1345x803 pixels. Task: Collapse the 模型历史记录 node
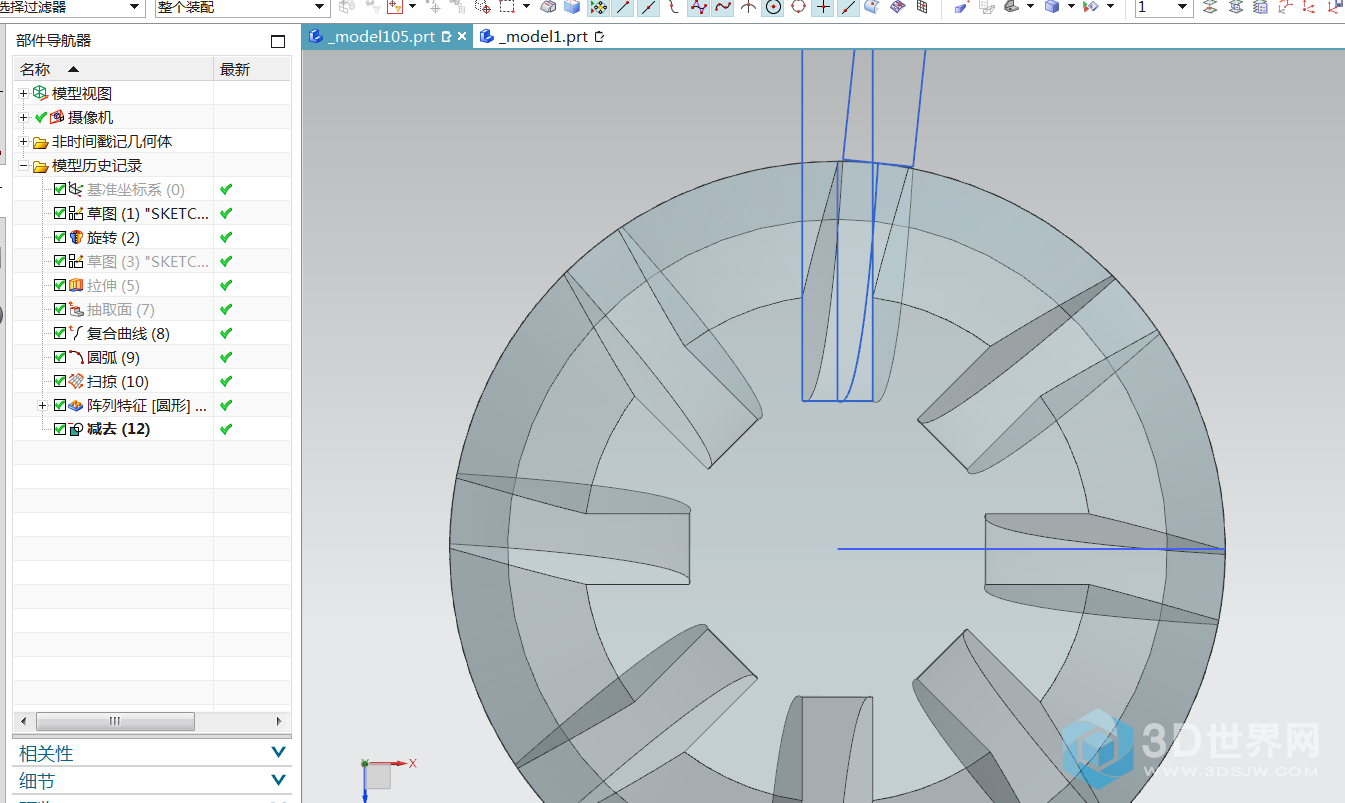coord(24,165)
